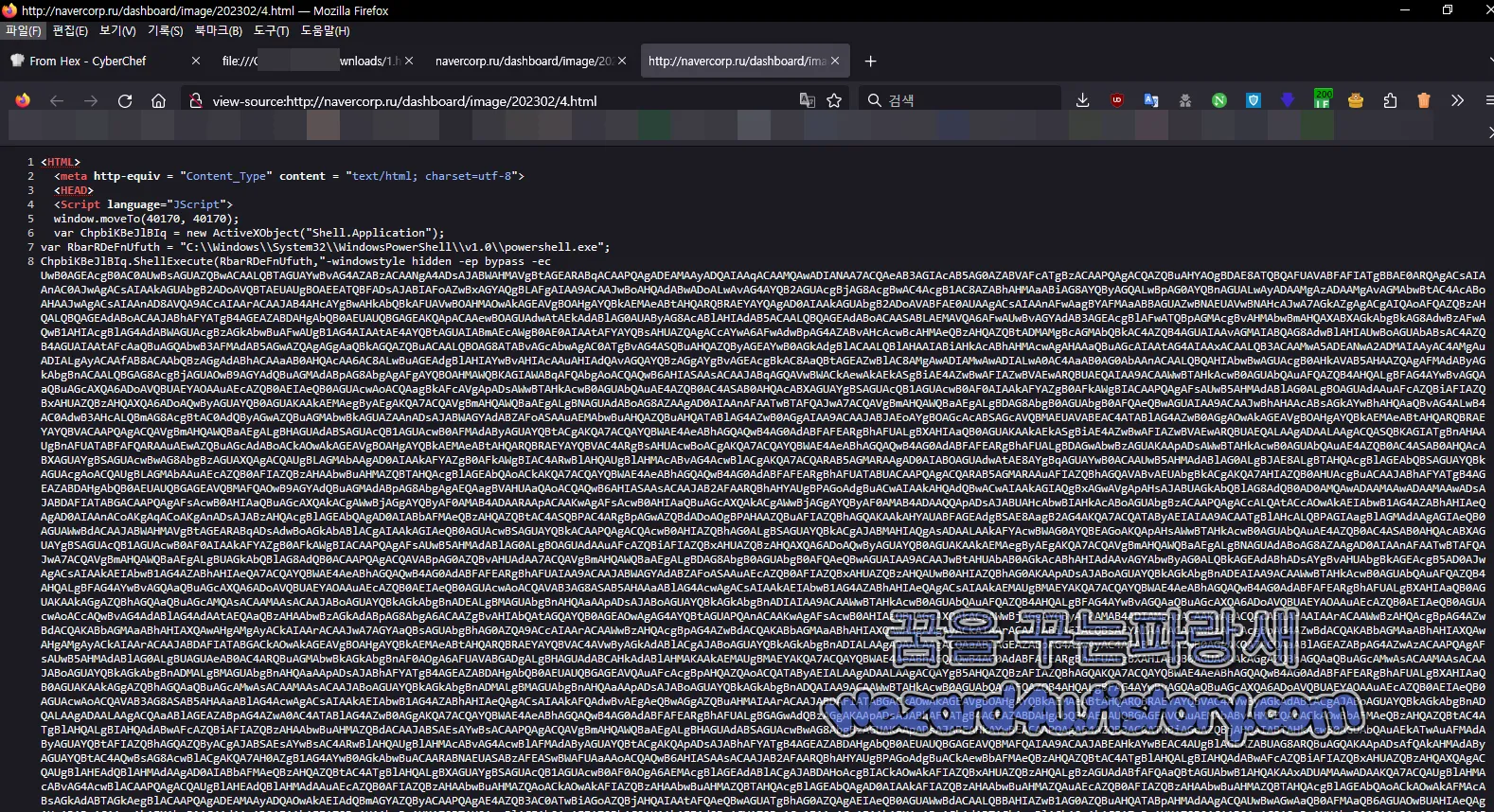Close the inactive navercorp.ru/dashboard/image tab

point(622,61)
